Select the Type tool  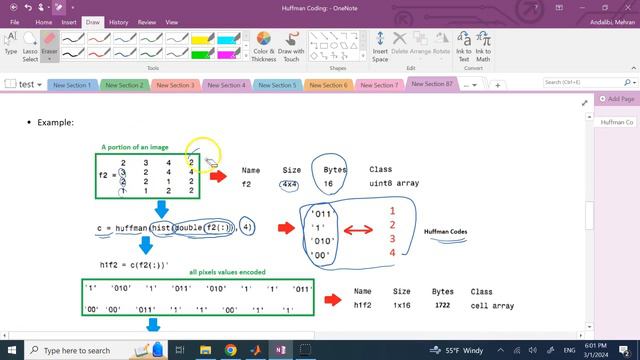(x=11, y=44)
